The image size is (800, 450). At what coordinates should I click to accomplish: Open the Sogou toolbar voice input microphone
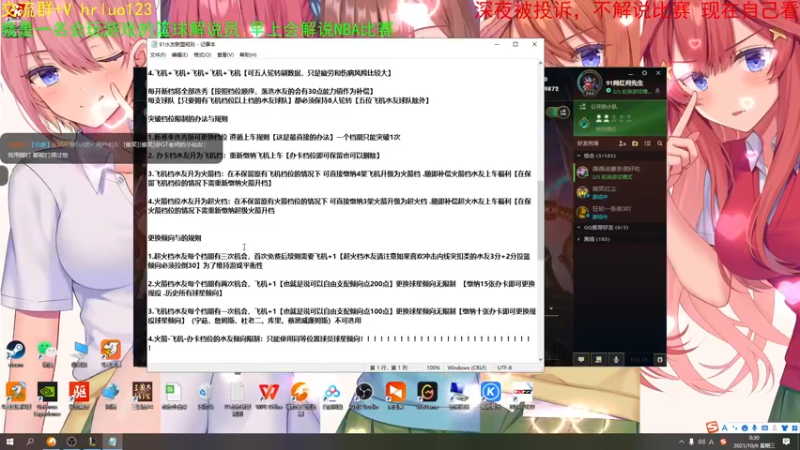coord(754,428)
